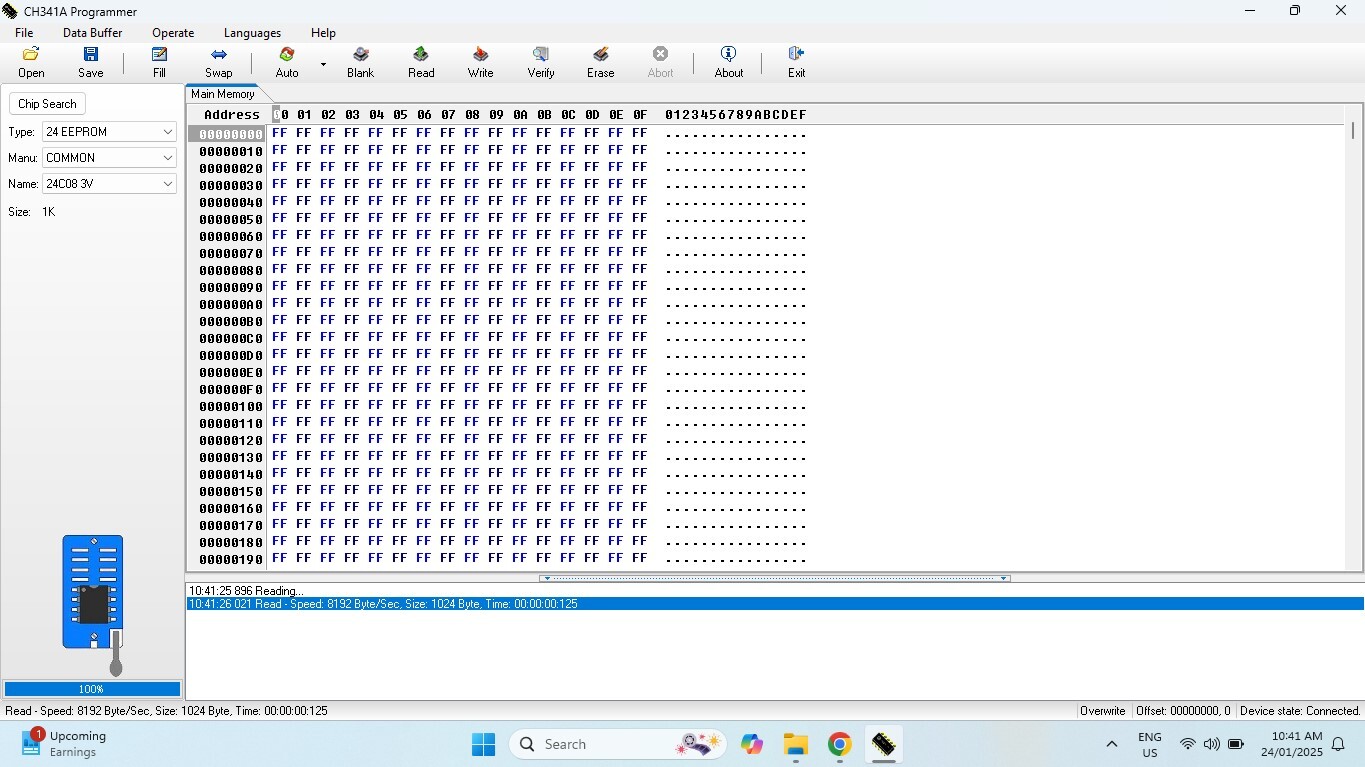Click the Device state Connected status
The width and height of the screenshot is (1365, 767).
(1300, 711)
